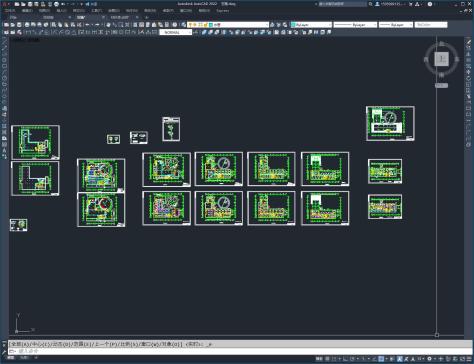The width and height of the screenshot is (474, 364).
Task: Click the New drawing icon in Standard toolbar
Action: tap(6, 25)
